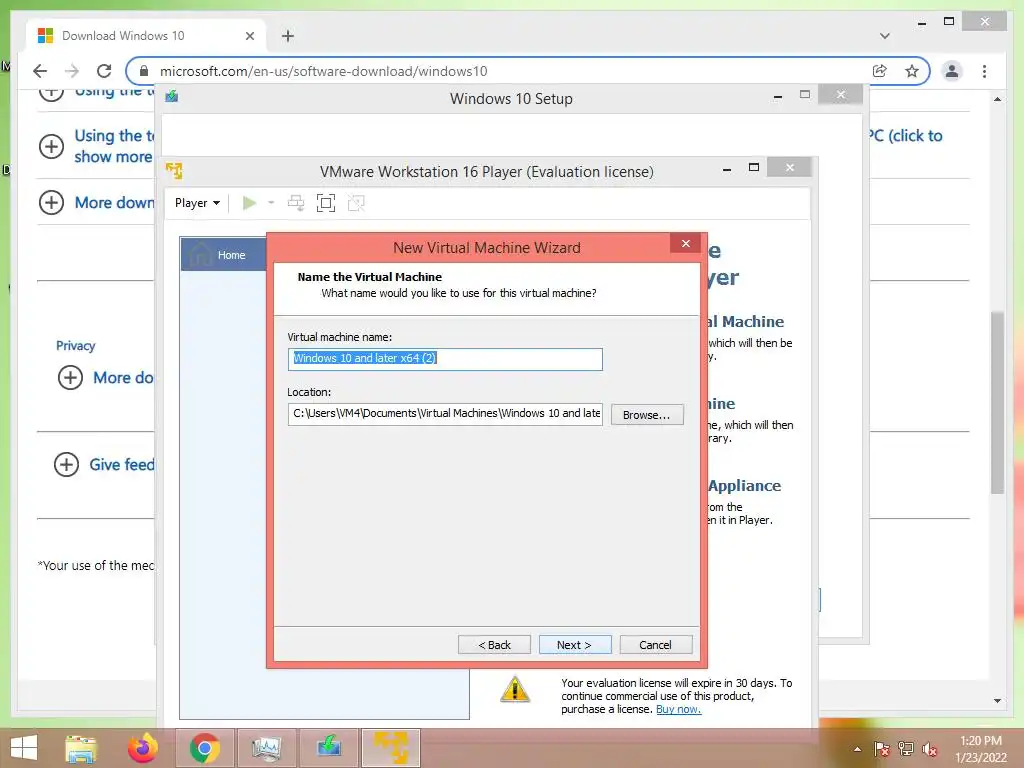Screen dimensions: 1024x768
Task: Switch to Windows 10 Setup taskbar icon
Action: tap(328, 748)
